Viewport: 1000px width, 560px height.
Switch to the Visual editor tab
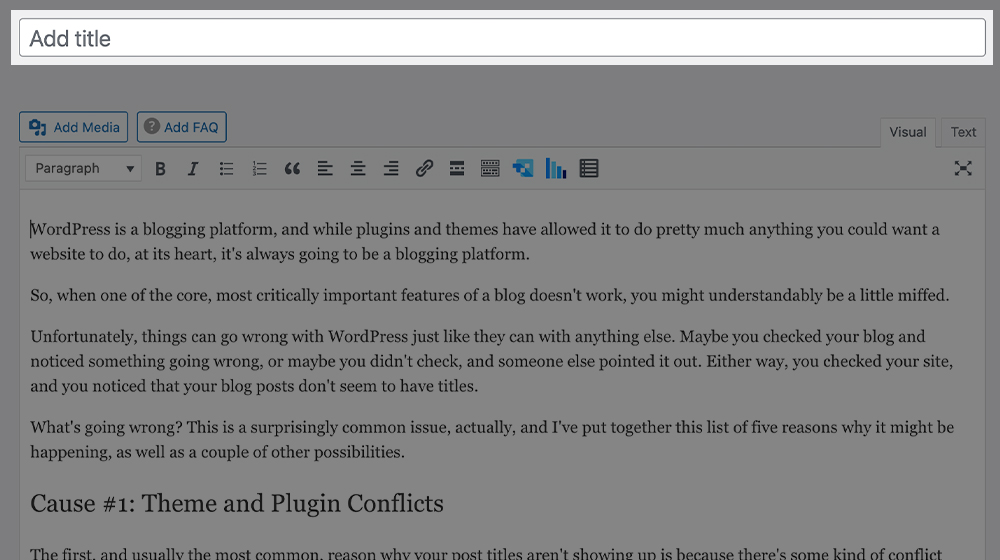(x=908, y=132)
